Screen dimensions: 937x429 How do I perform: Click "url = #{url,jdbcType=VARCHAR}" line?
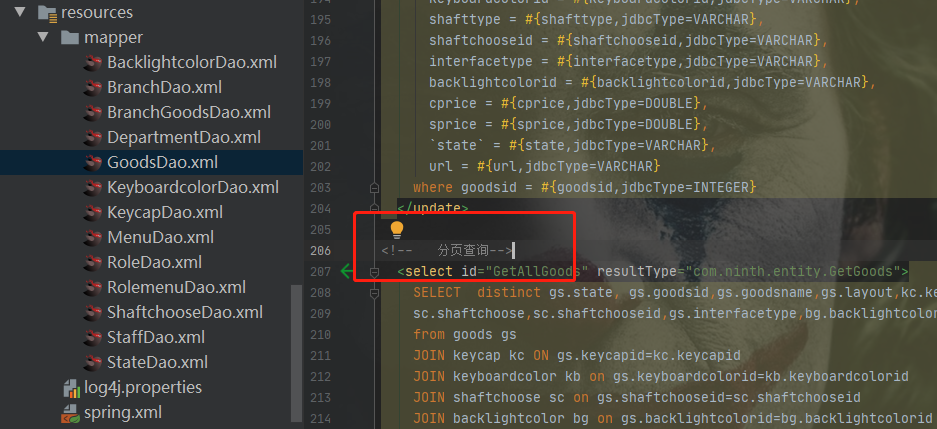tap(544, 166)
